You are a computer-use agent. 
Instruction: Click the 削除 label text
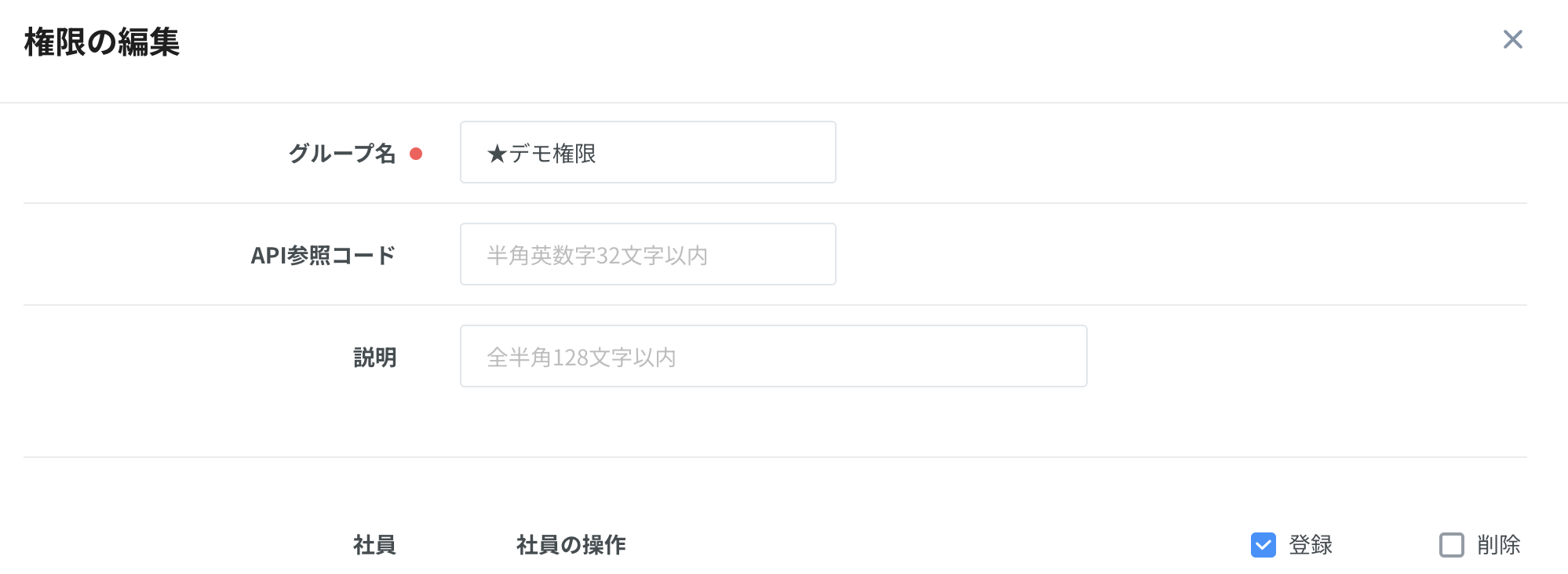[1498, 545]
